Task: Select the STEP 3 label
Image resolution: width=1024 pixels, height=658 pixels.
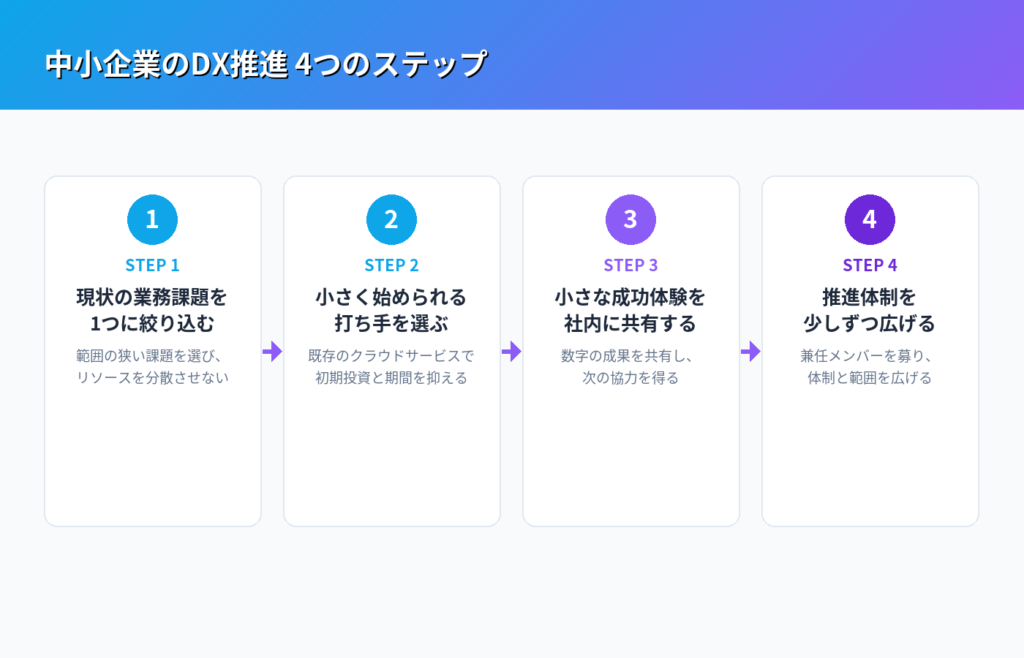Action: point(630,265)
